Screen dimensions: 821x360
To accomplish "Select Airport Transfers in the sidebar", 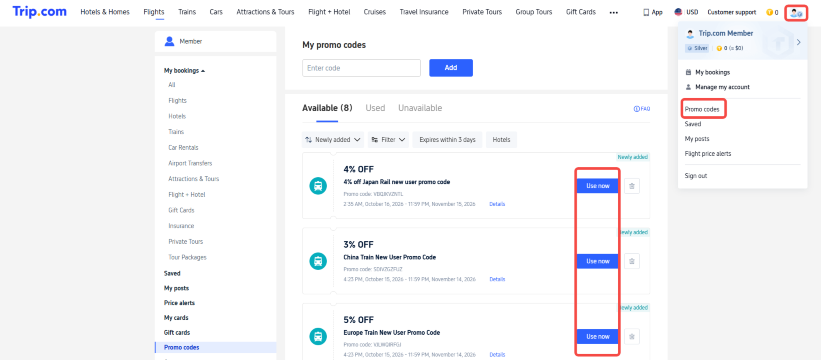I will (x=190, y=163).
